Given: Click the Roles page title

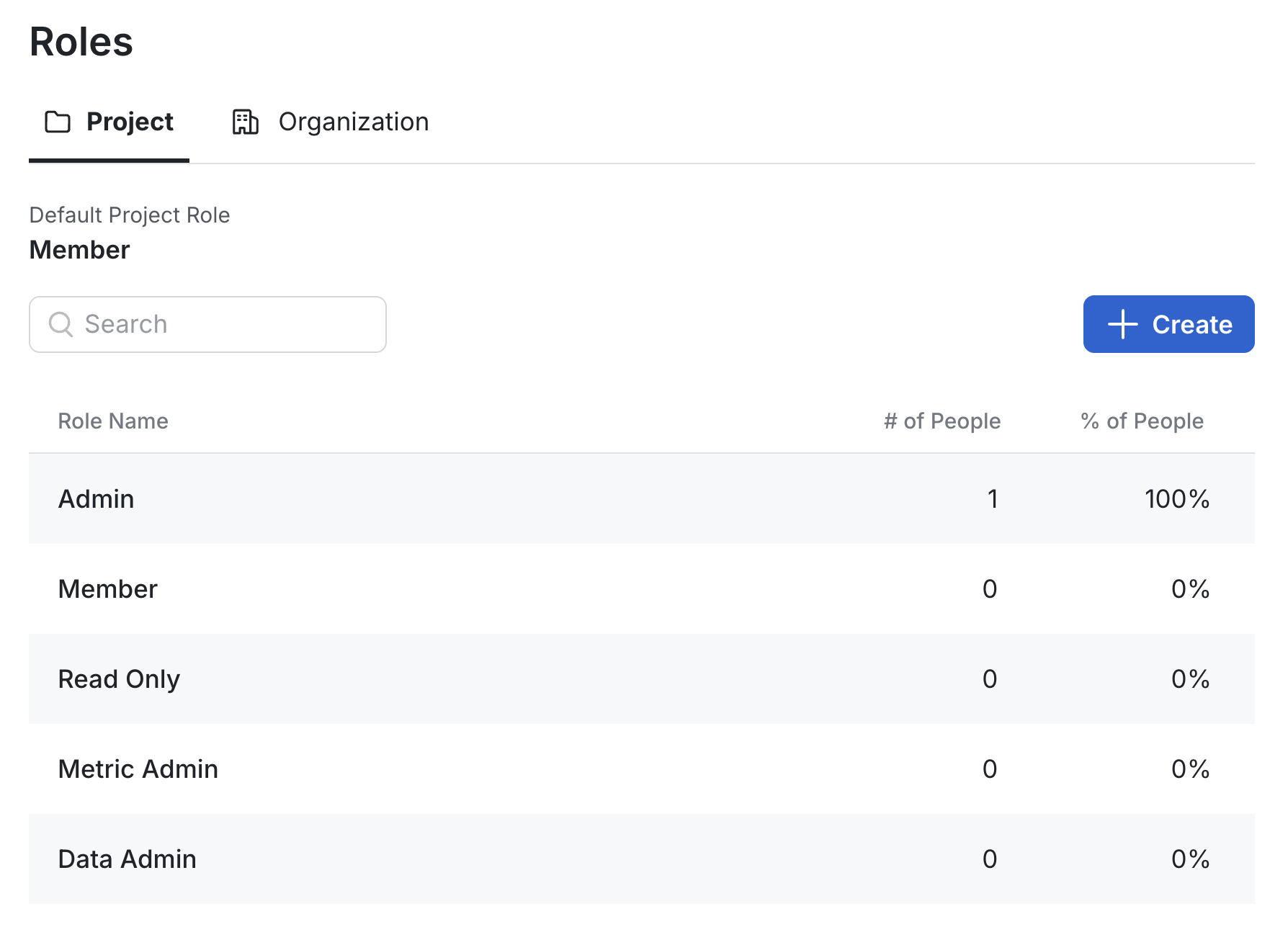Looking at the screenshot, I should (81, 42).
